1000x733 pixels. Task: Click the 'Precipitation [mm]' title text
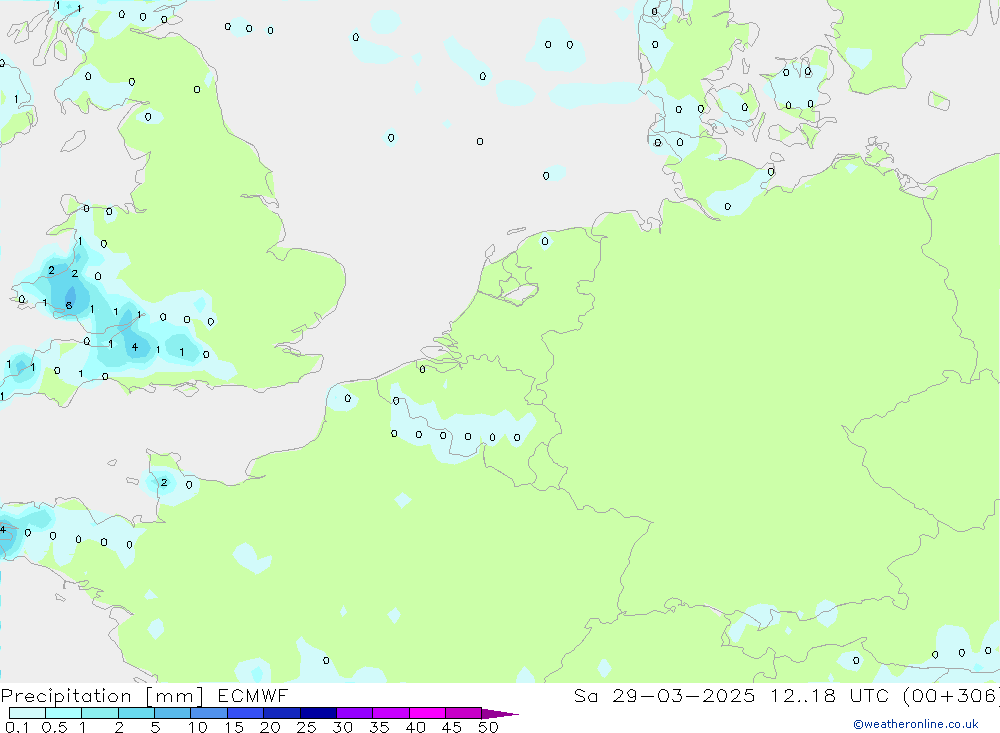[x=102, y=696]
